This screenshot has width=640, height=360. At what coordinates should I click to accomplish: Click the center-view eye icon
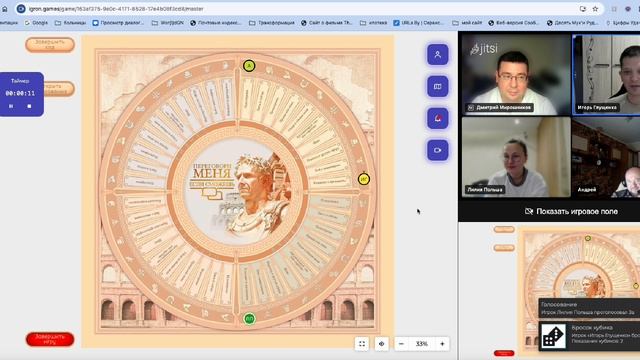(x=382, y=344)
